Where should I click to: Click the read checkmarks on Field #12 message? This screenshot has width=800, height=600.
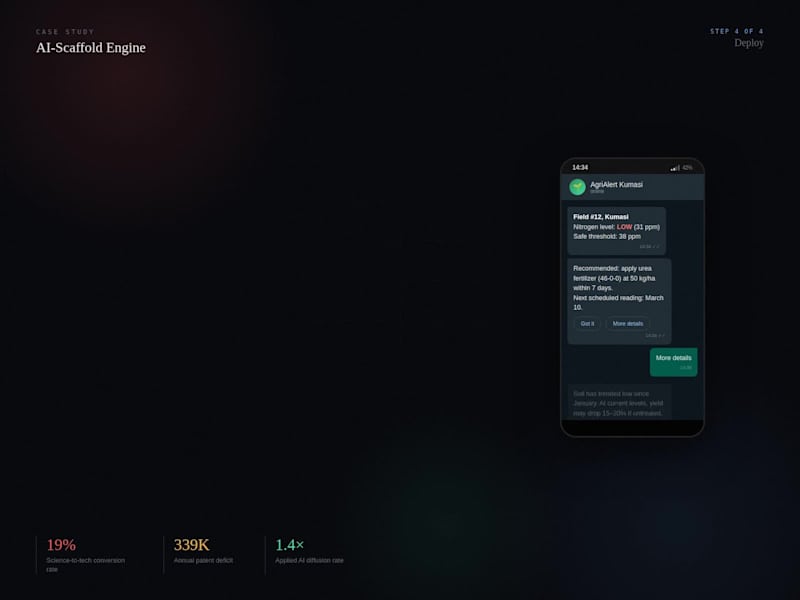tap(656, 247)
